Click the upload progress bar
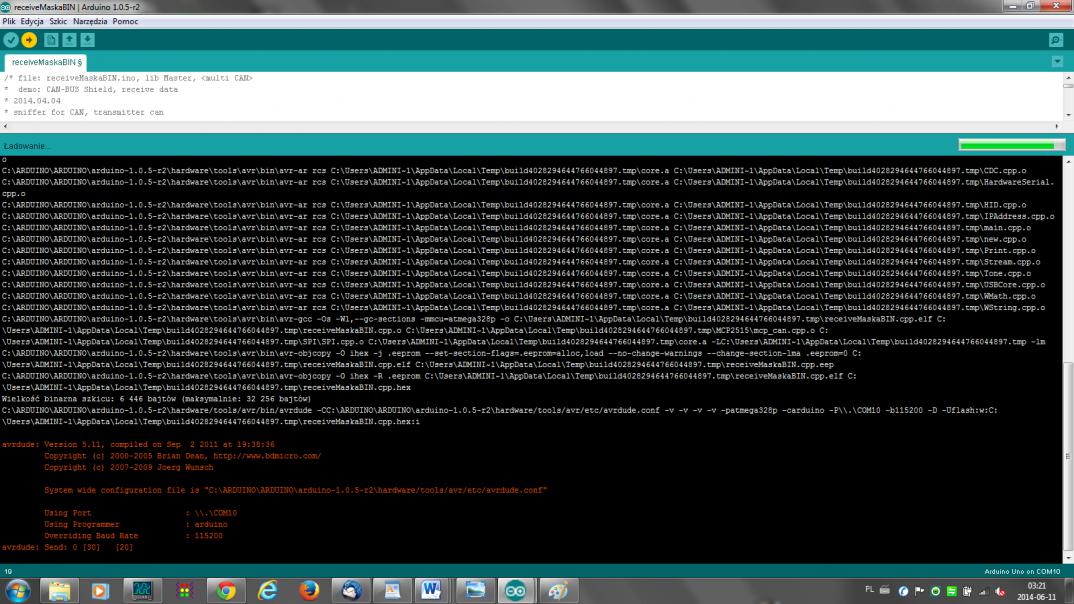Viewport: 1074px width, 604px height. tap(1012, 145)
